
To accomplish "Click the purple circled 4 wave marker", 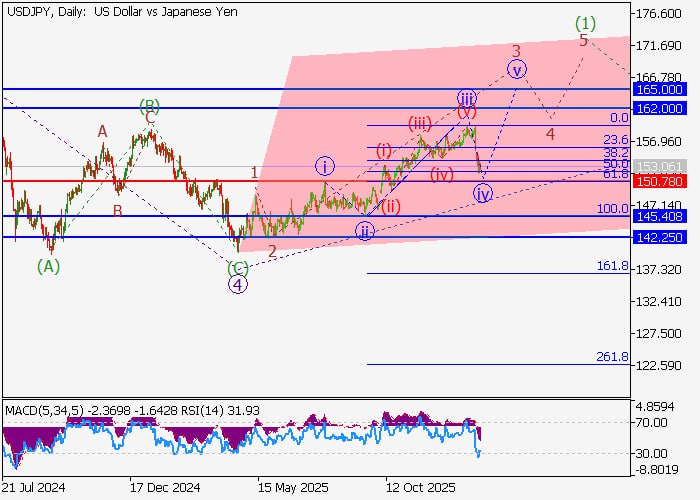I will [238, 284].
